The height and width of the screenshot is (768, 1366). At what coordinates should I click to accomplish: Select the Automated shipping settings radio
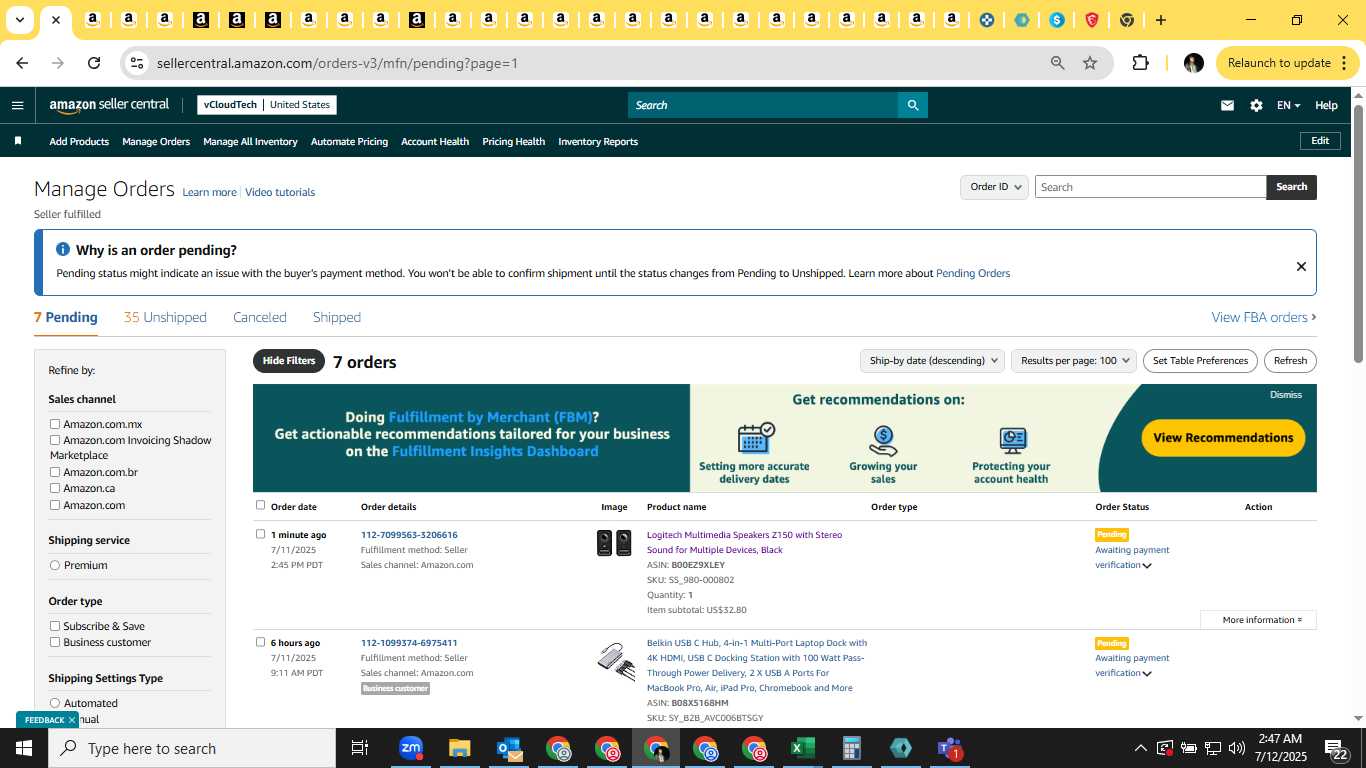55,703
